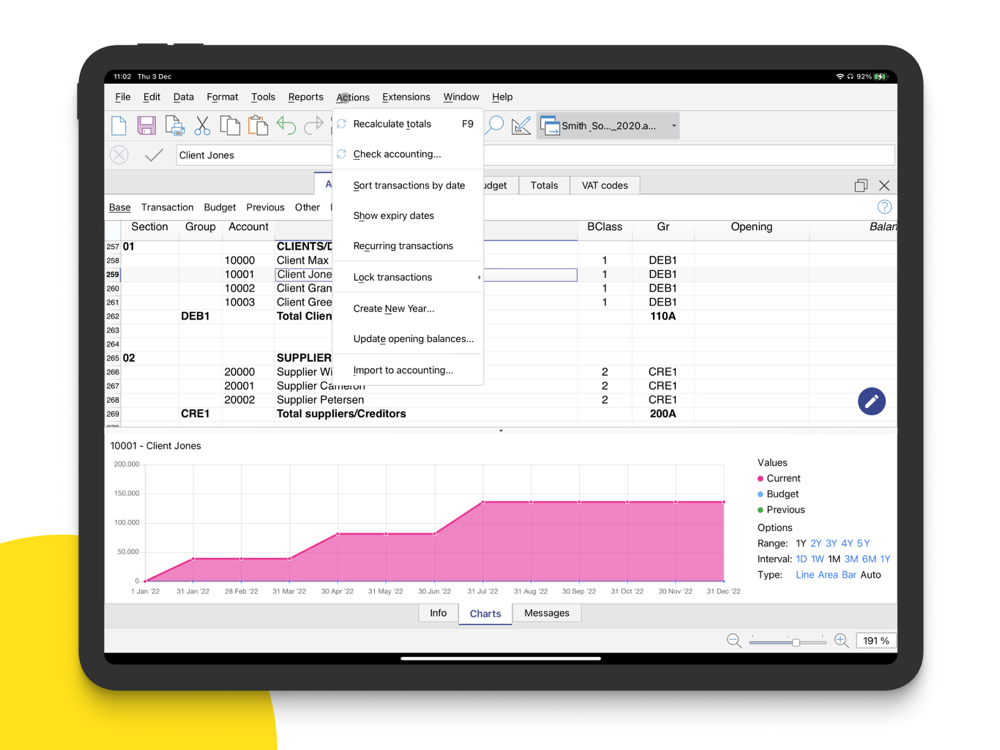Select Sort transactions by date
This screenshot has width=1000, height=750.
tap(408, 186)
